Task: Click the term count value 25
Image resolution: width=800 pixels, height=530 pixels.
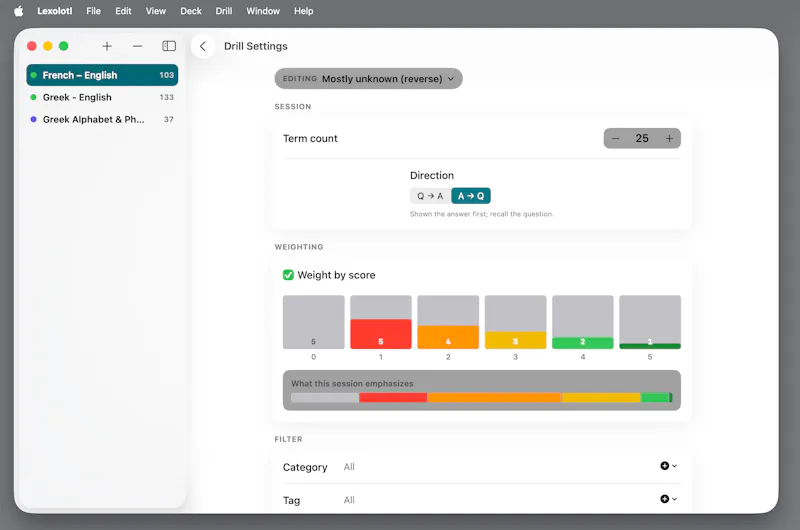Action: pos(642,138)
